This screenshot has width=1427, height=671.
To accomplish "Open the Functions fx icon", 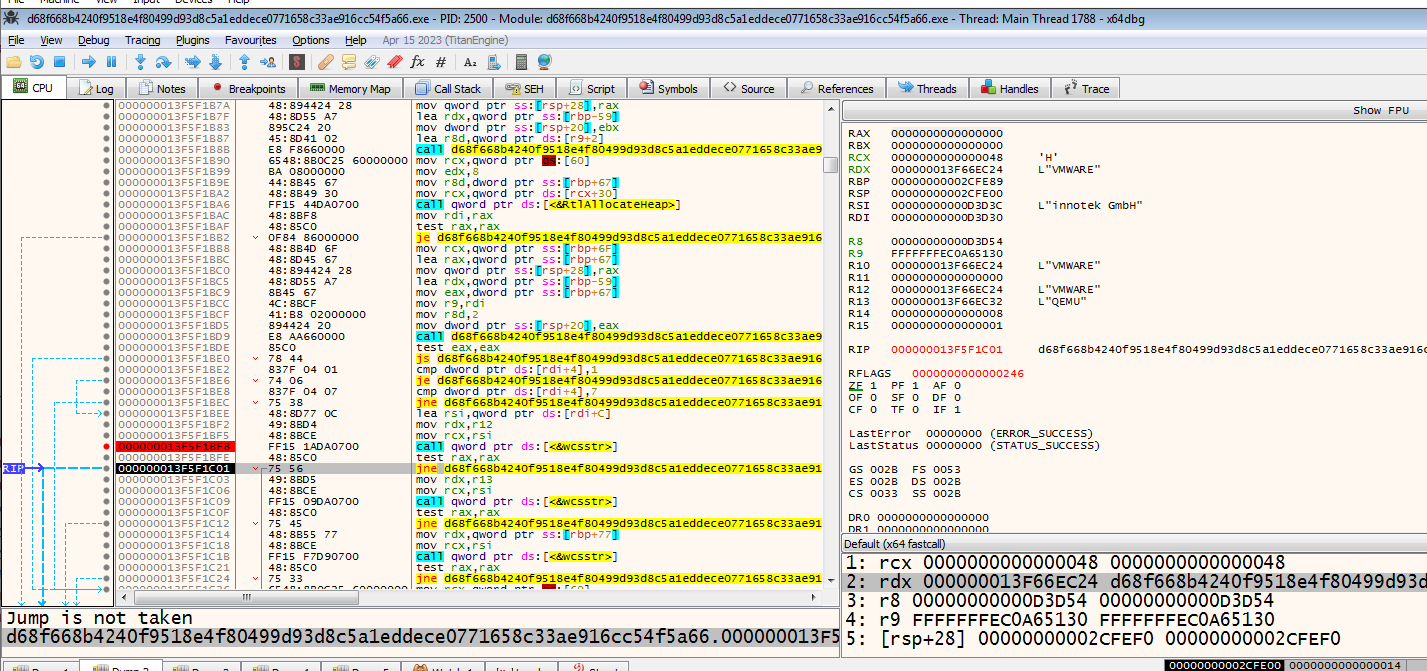I will [x=417, y=62].
